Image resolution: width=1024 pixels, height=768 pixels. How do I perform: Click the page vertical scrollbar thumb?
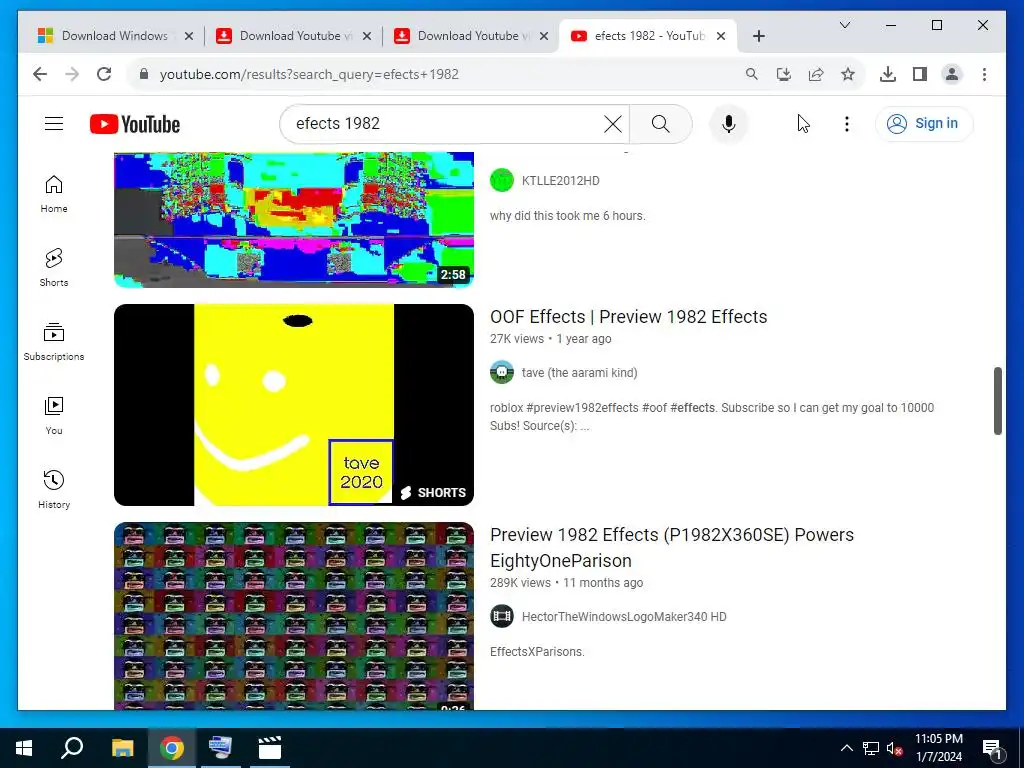(997, 401)
